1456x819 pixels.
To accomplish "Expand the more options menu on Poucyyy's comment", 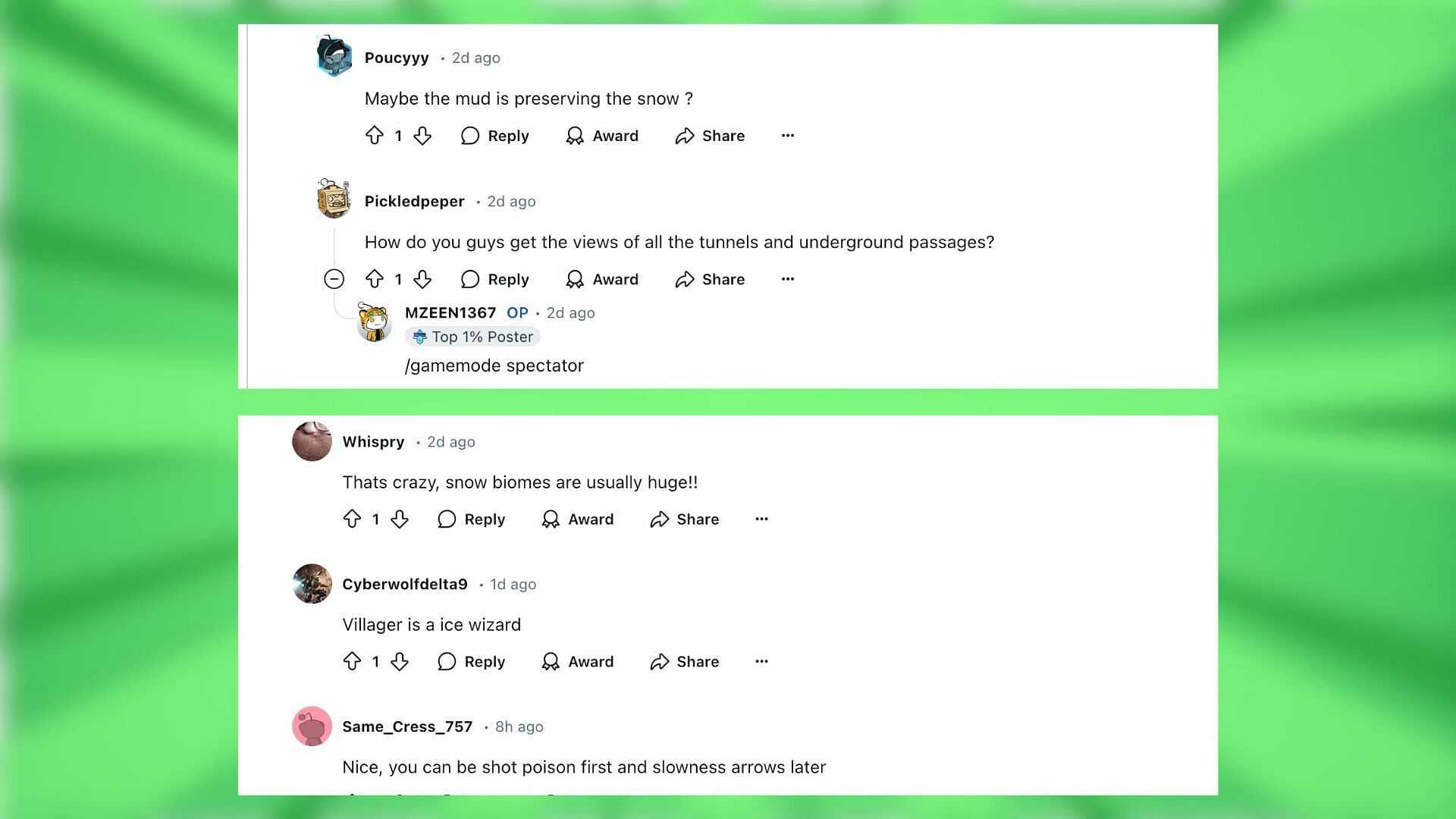I will point(788,135).
